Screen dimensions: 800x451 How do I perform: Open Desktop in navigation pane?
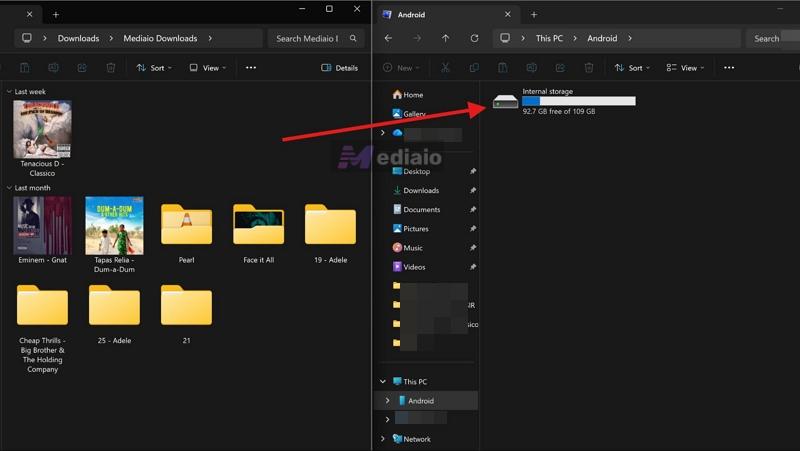click(x=411, y=171)
